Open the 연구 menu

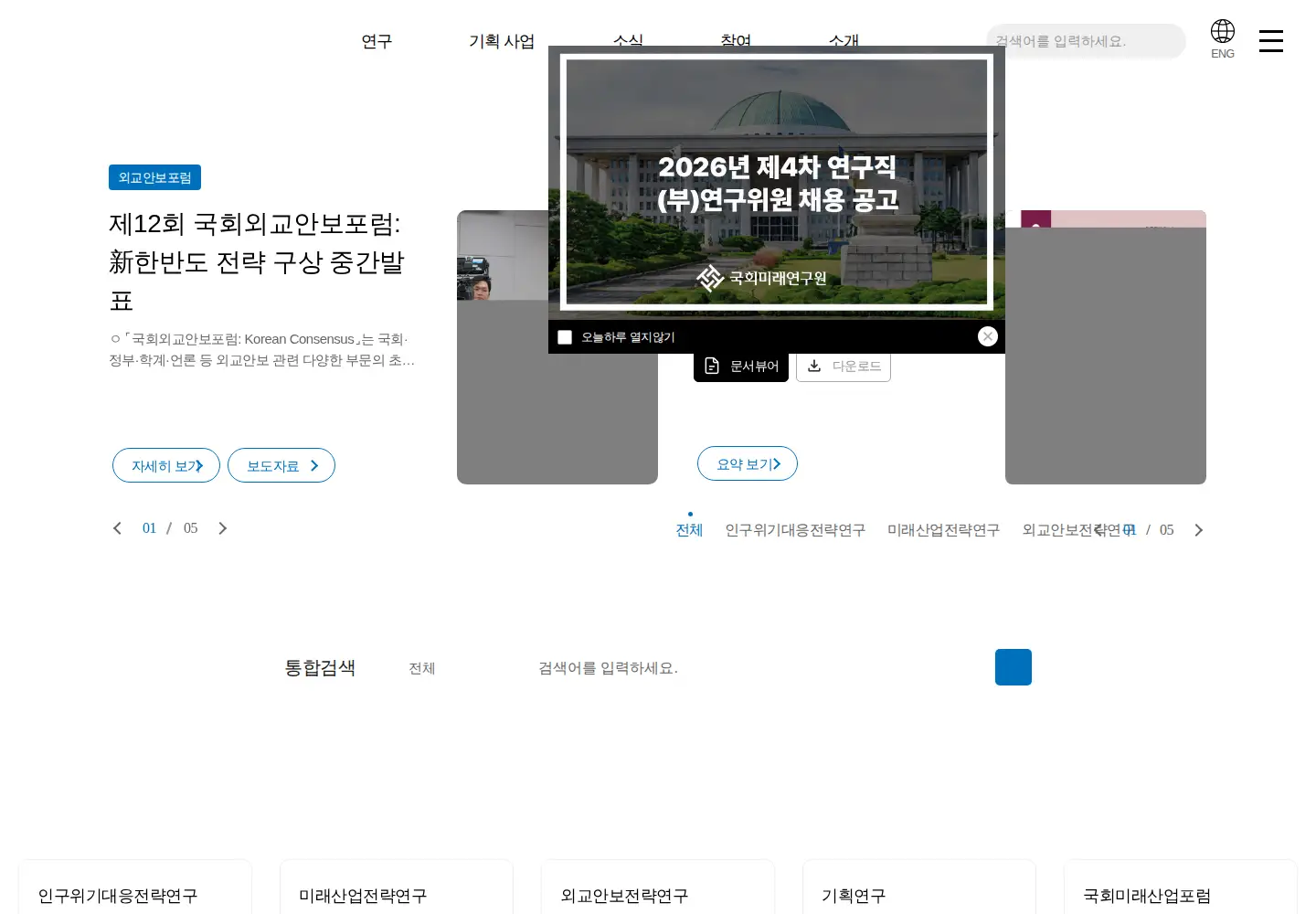point(377,41)
